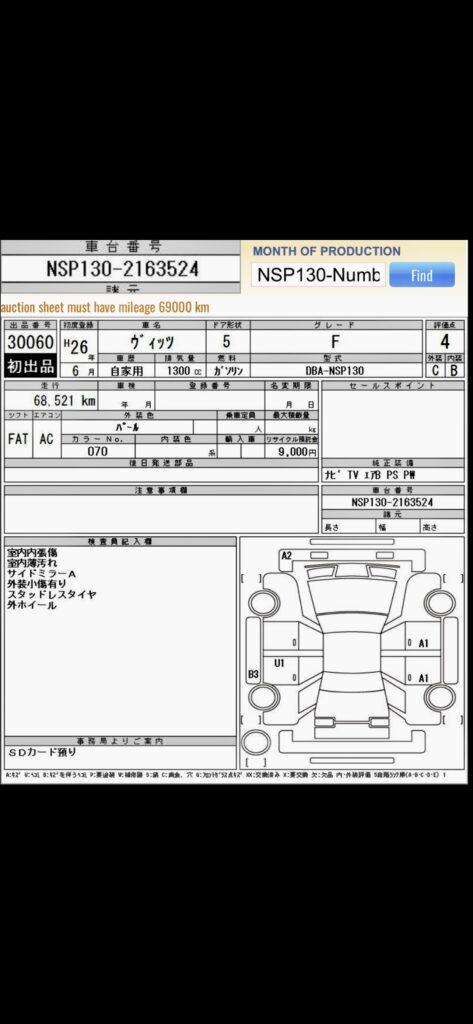Viewport: 473px width, 1024px height.
Task: Select the 検査員記入欄 section header
Action: [x=120, y=542]
